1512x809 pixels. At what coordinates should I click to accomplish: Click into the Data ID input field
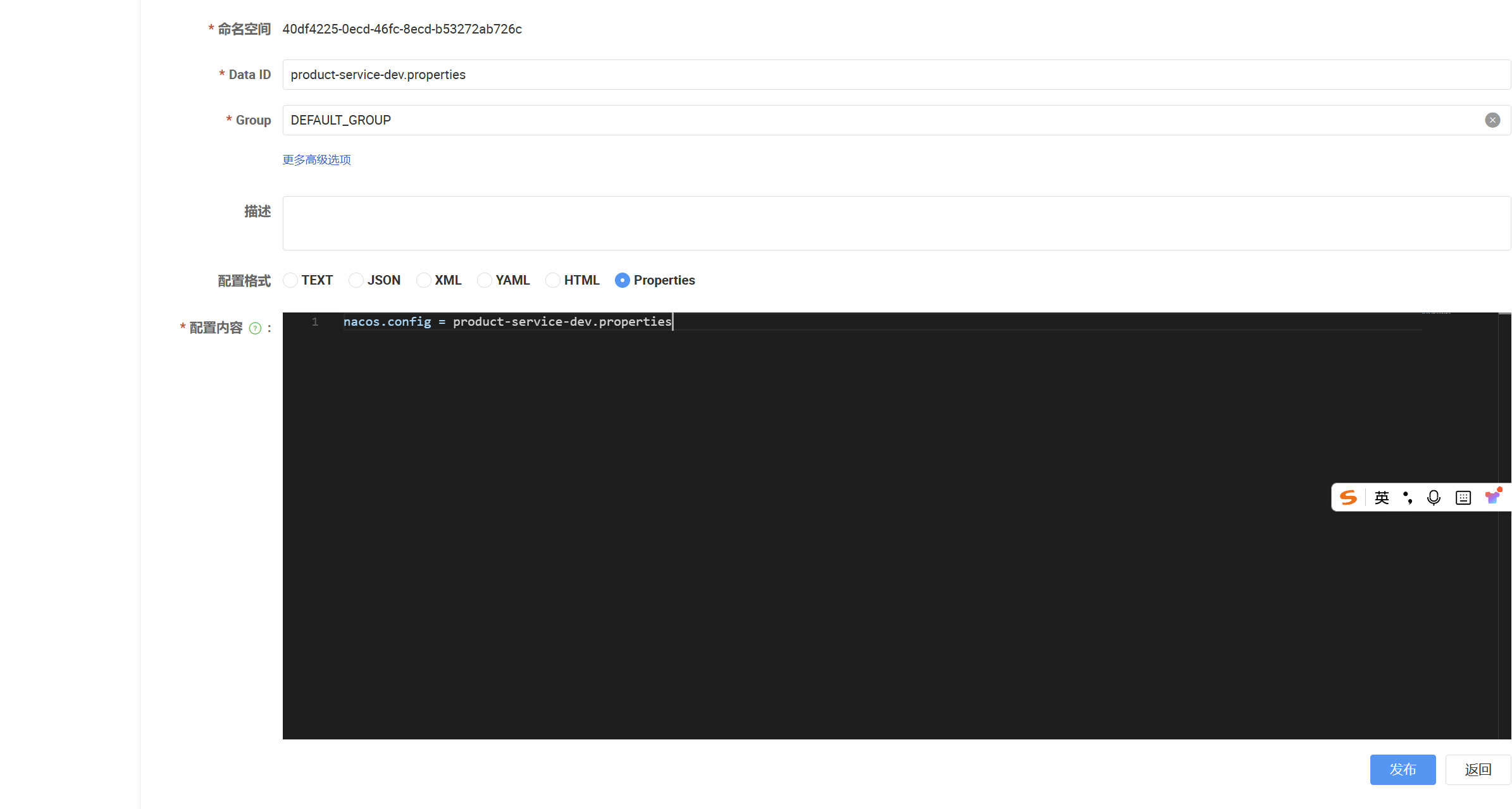click(x=886, y=75)
